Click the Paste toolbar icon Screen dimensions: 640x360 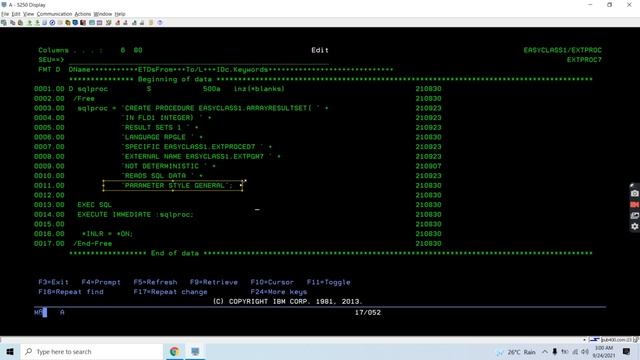(x=20, y=23)
